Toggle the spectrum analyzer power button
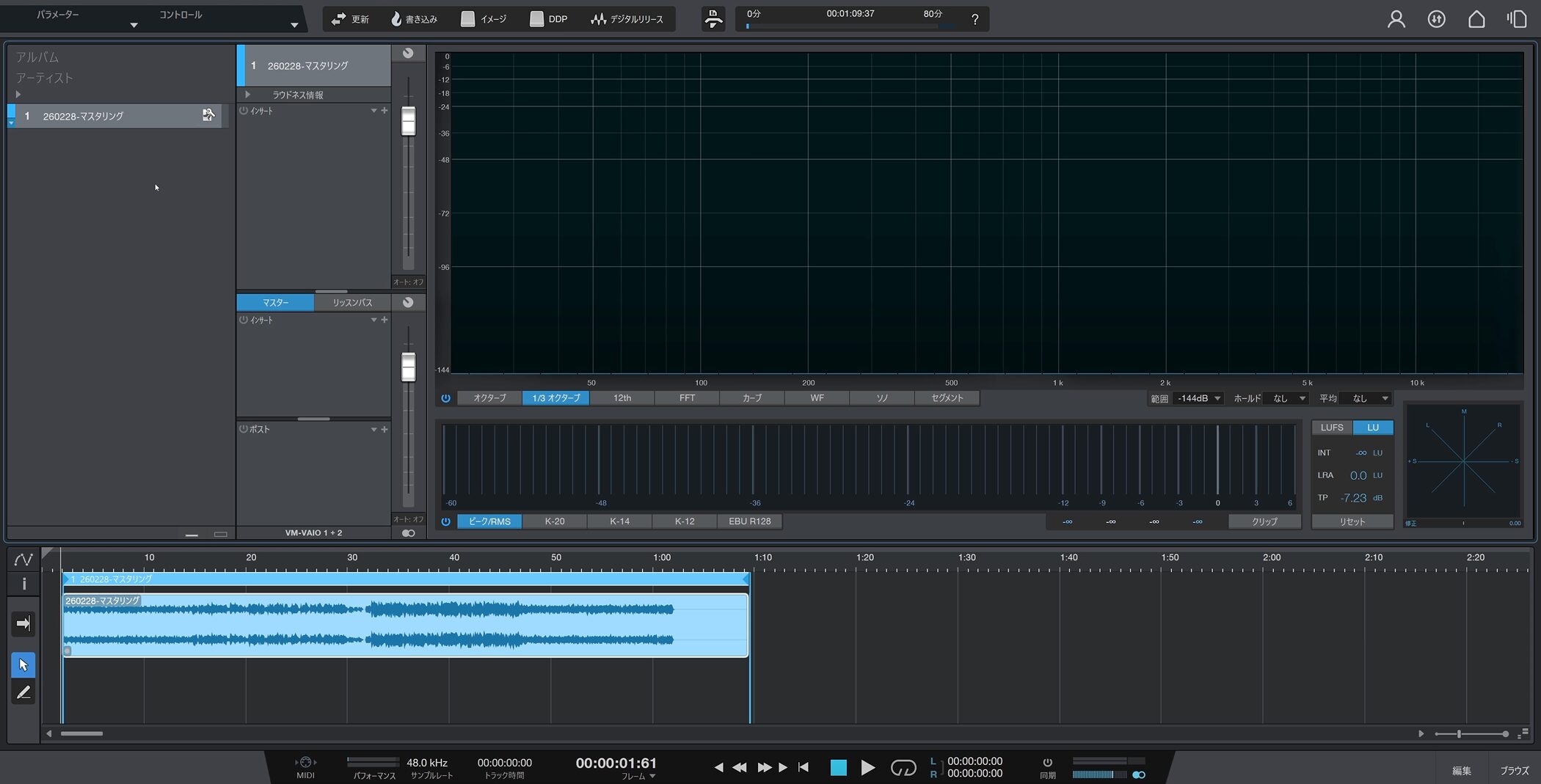 [445, 398]
